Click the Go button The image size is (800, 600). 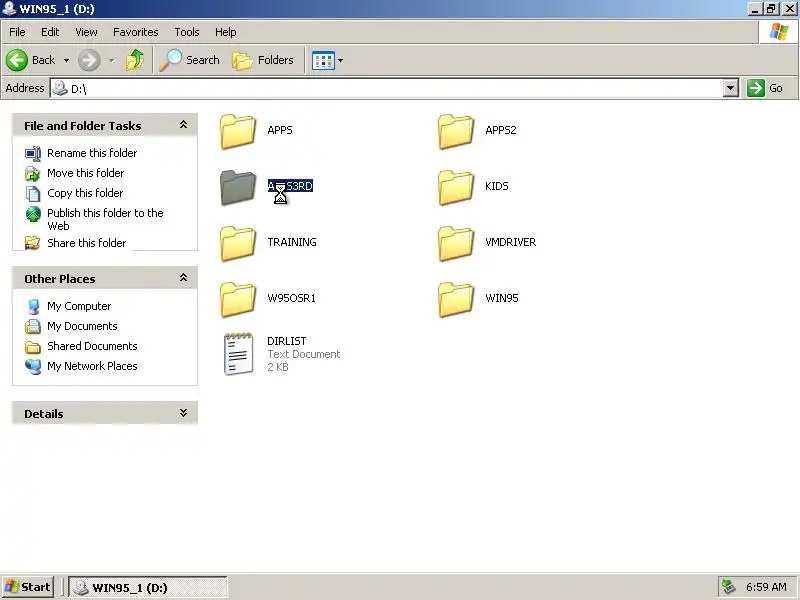click(765, 88)
